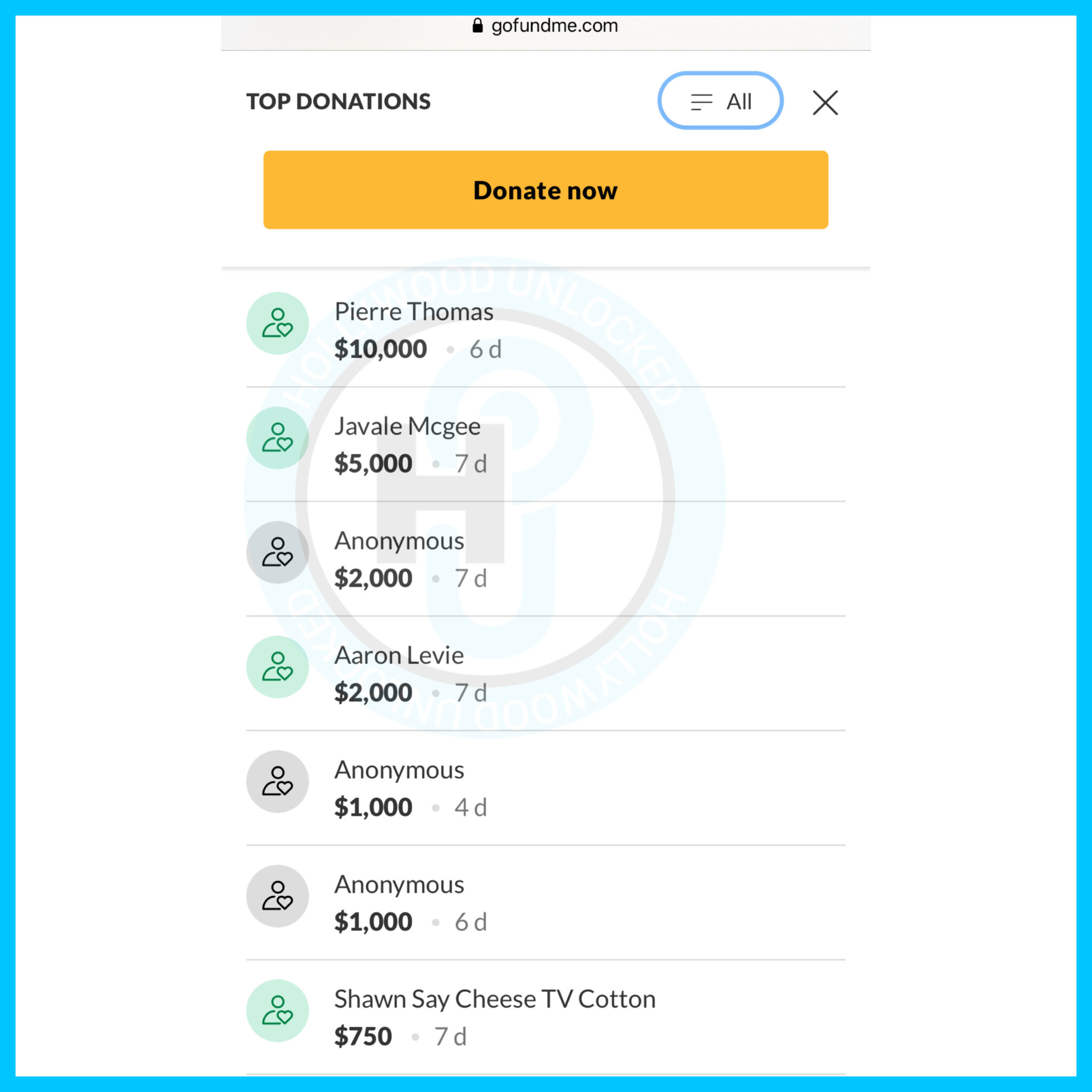Select Javale Mcgee donor name
The image size is (1092, 1092).
click(x=407, y=427)
